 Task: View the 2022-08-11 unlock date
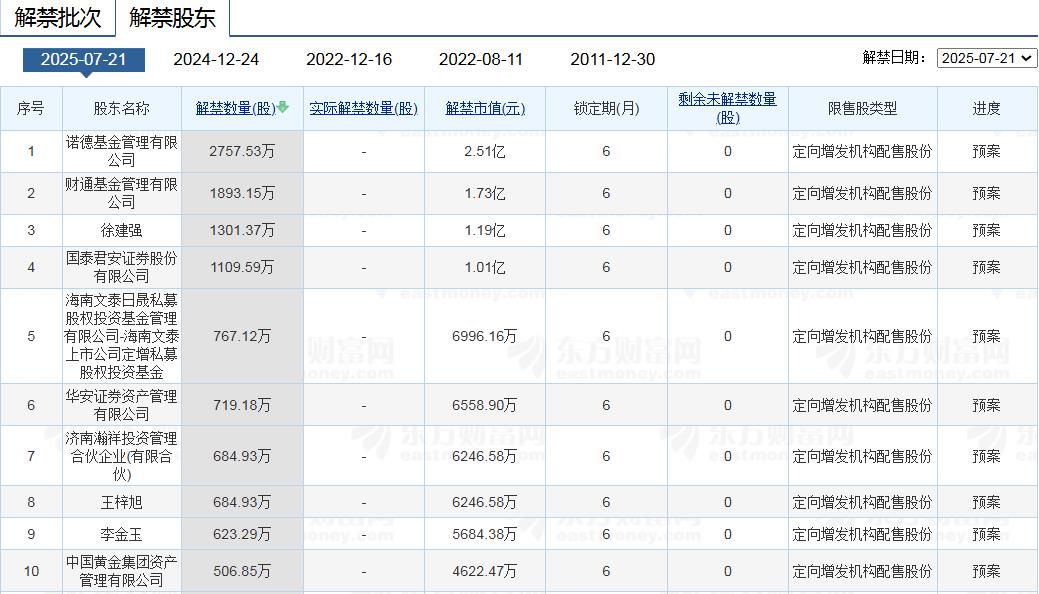pyautogui.click(x=481, y=60)
